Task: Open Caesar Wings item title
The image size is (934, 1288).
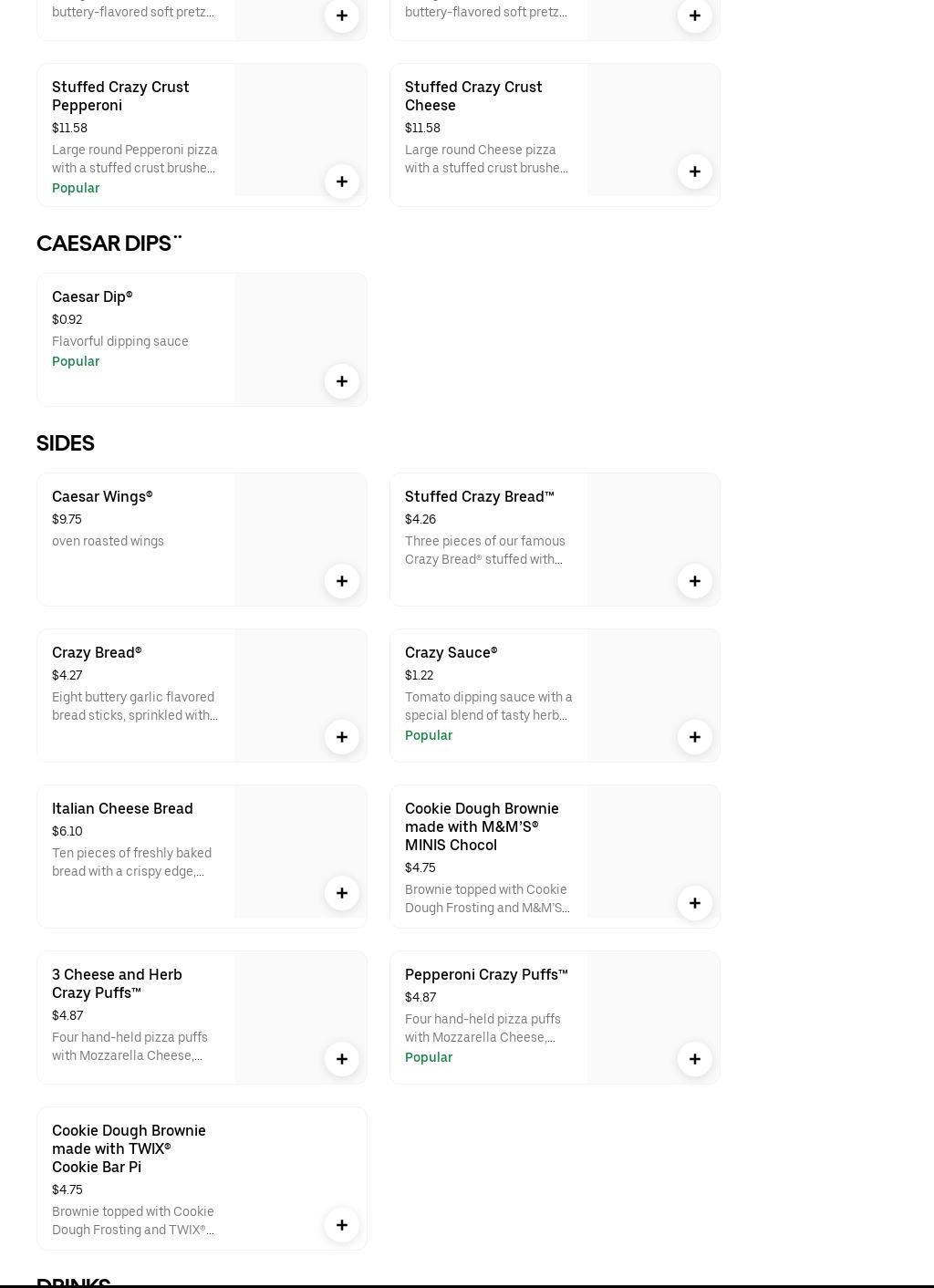Action: (102, 497)
